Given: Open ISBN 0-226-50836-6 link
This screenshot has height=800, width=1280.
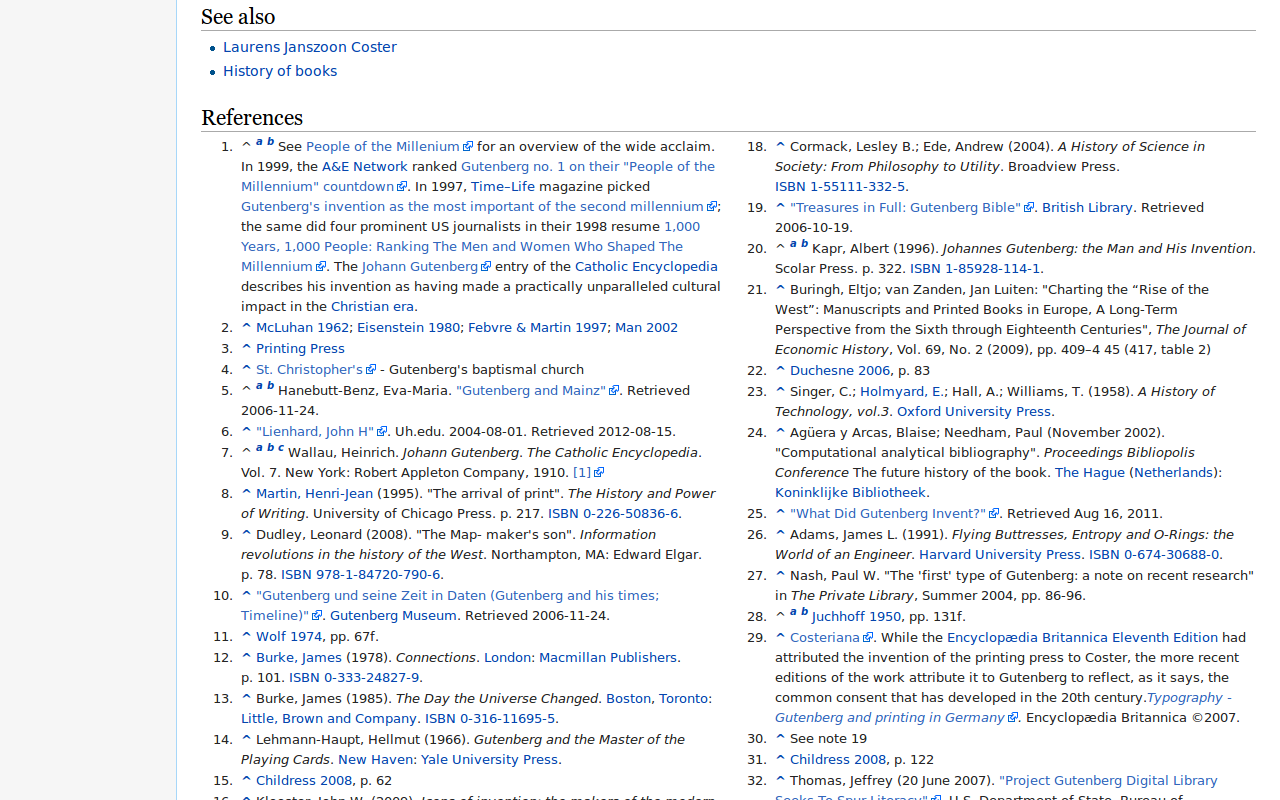Looking at the screenshot, I should tap(613, 513).
